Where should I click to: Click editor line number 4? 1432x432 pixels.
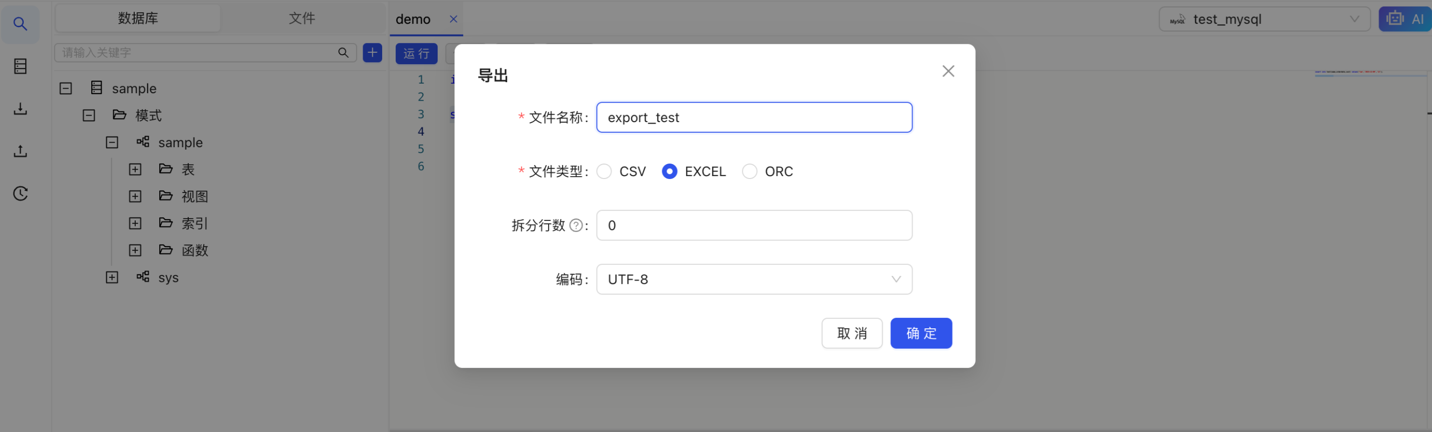[x=421, y=131]
